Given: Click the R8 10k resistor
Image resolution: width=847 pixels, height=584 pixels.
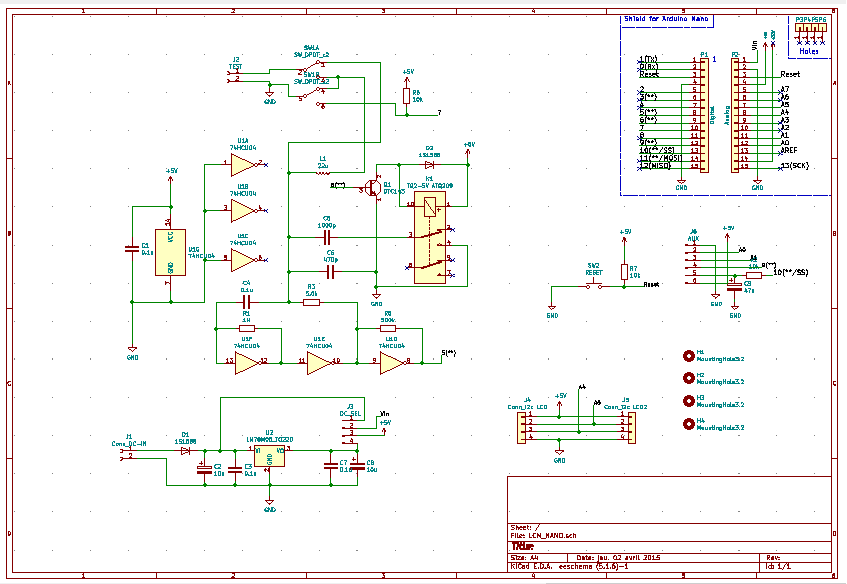Looking at the screenshot, I should click(406, 96).
